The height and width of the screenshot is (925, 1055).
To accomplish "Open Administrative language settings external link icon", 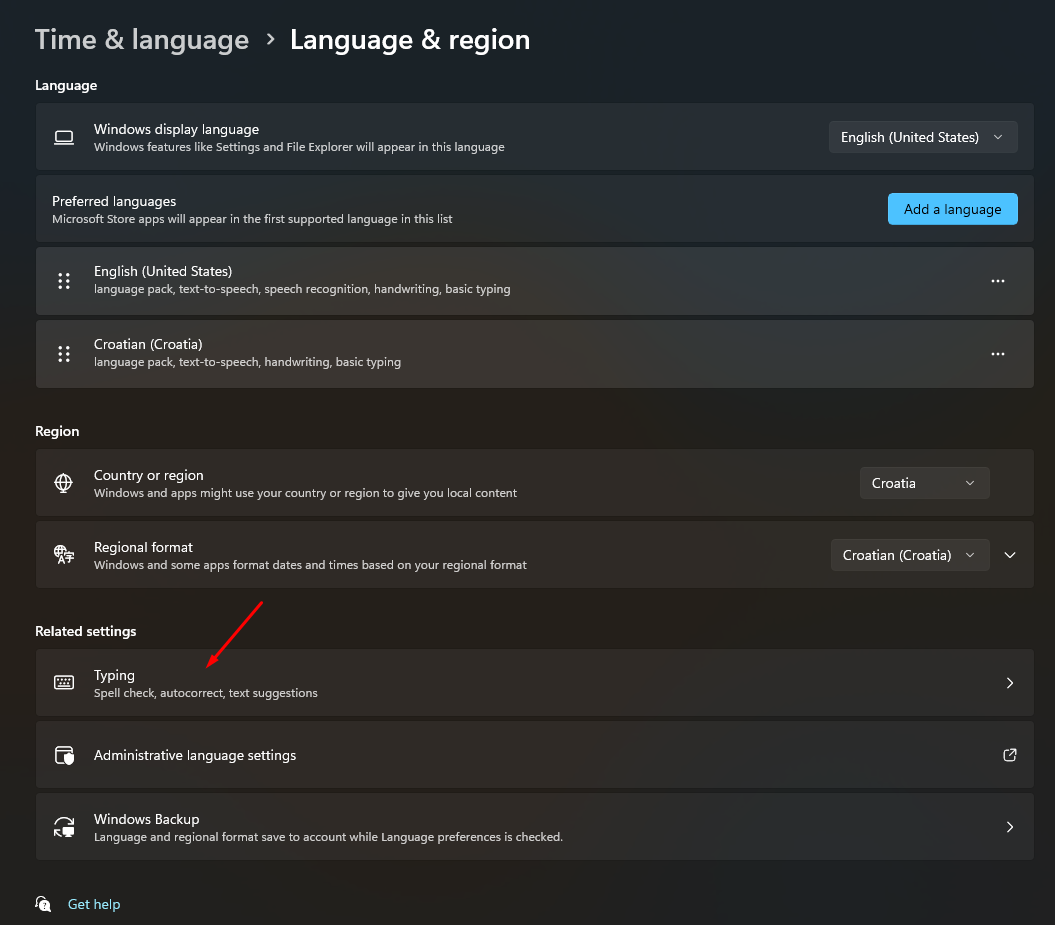I will click(x=1010, y=755).
